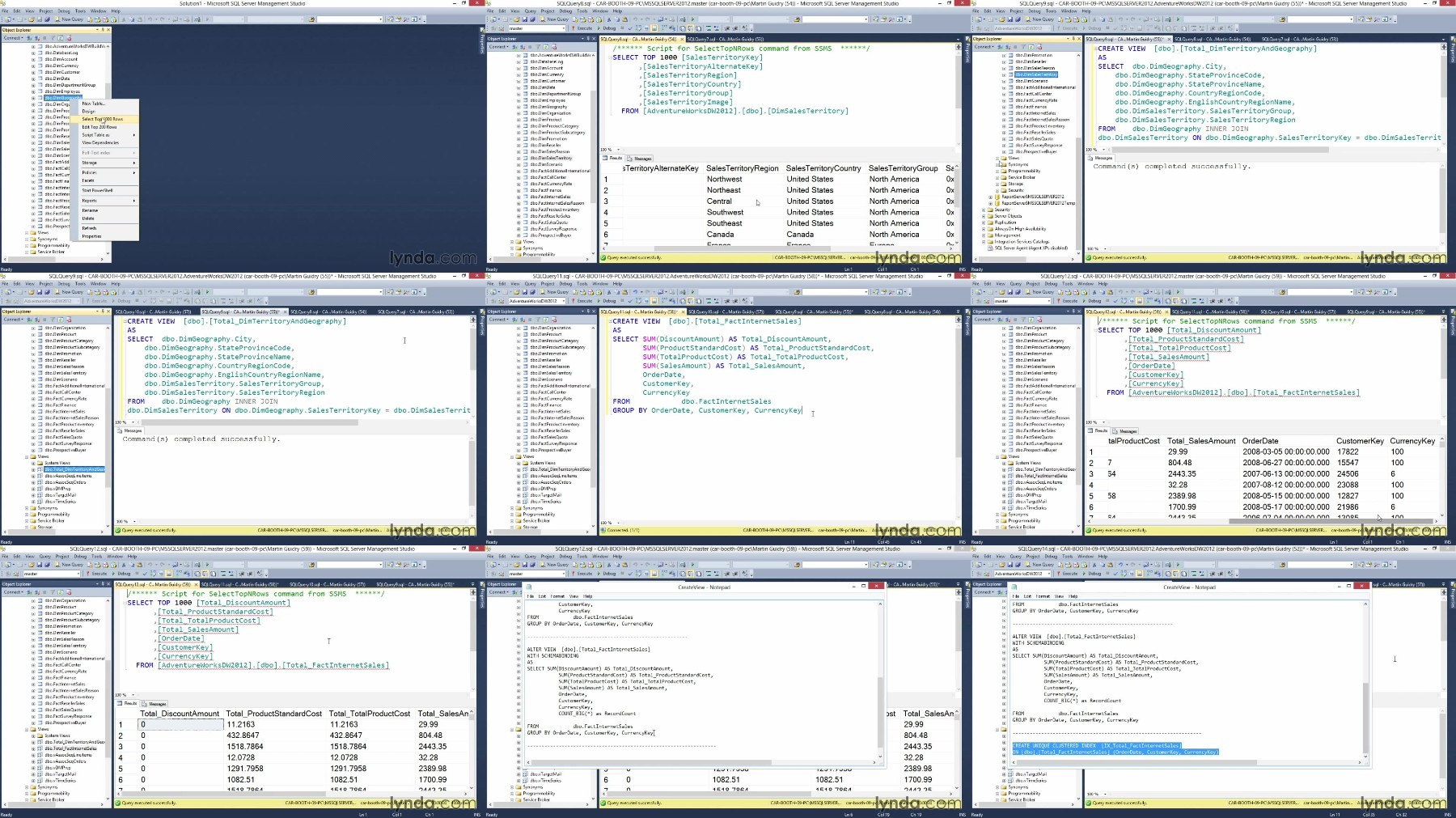
Task: Click Debug in the SQLQuery8.sql window toolbar
Action: tap(607, 28)
